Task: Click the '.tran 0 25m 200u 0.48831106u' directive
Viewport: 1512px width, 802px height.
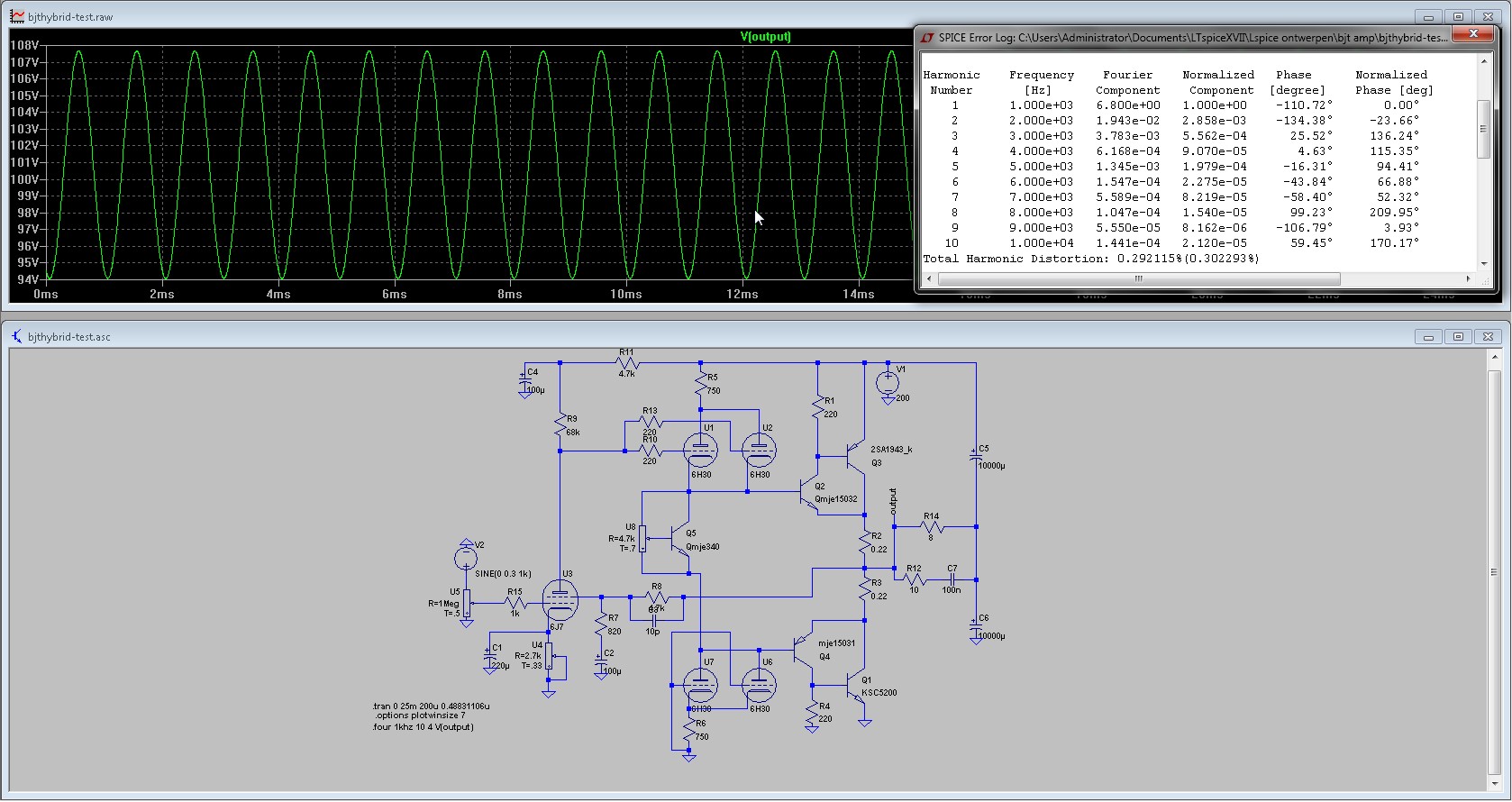Action: pos(432,706)
